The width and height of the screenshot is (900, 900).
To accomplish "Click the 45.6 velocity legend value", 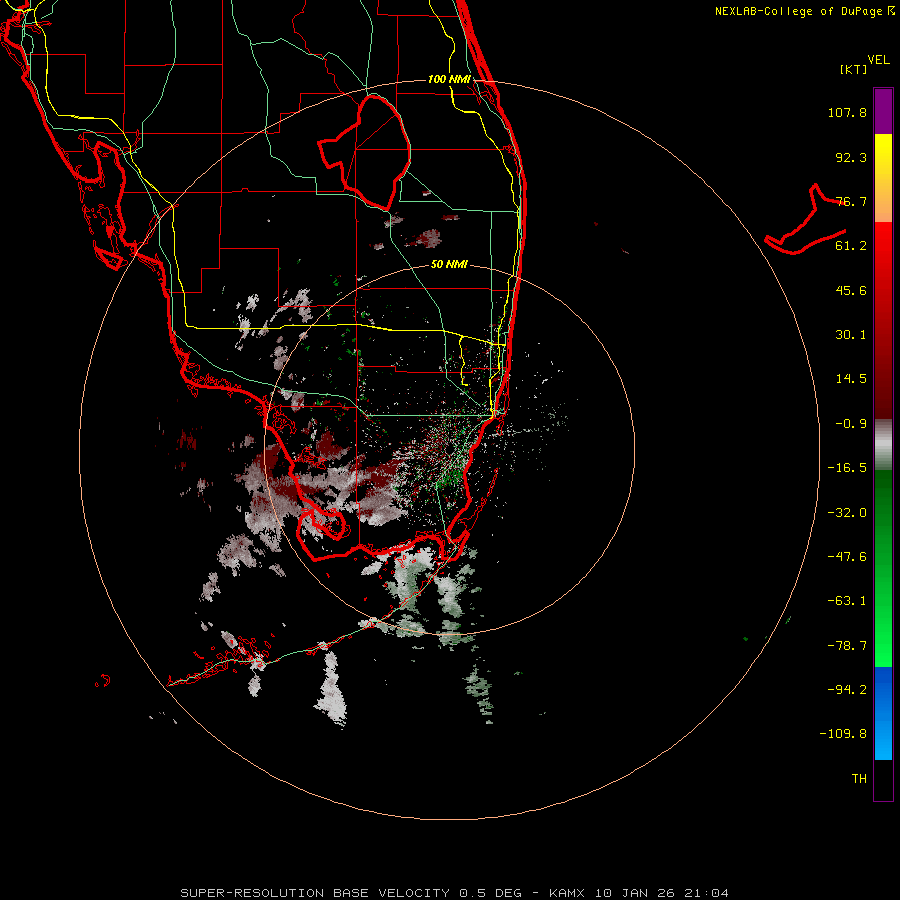I will 851,290.
